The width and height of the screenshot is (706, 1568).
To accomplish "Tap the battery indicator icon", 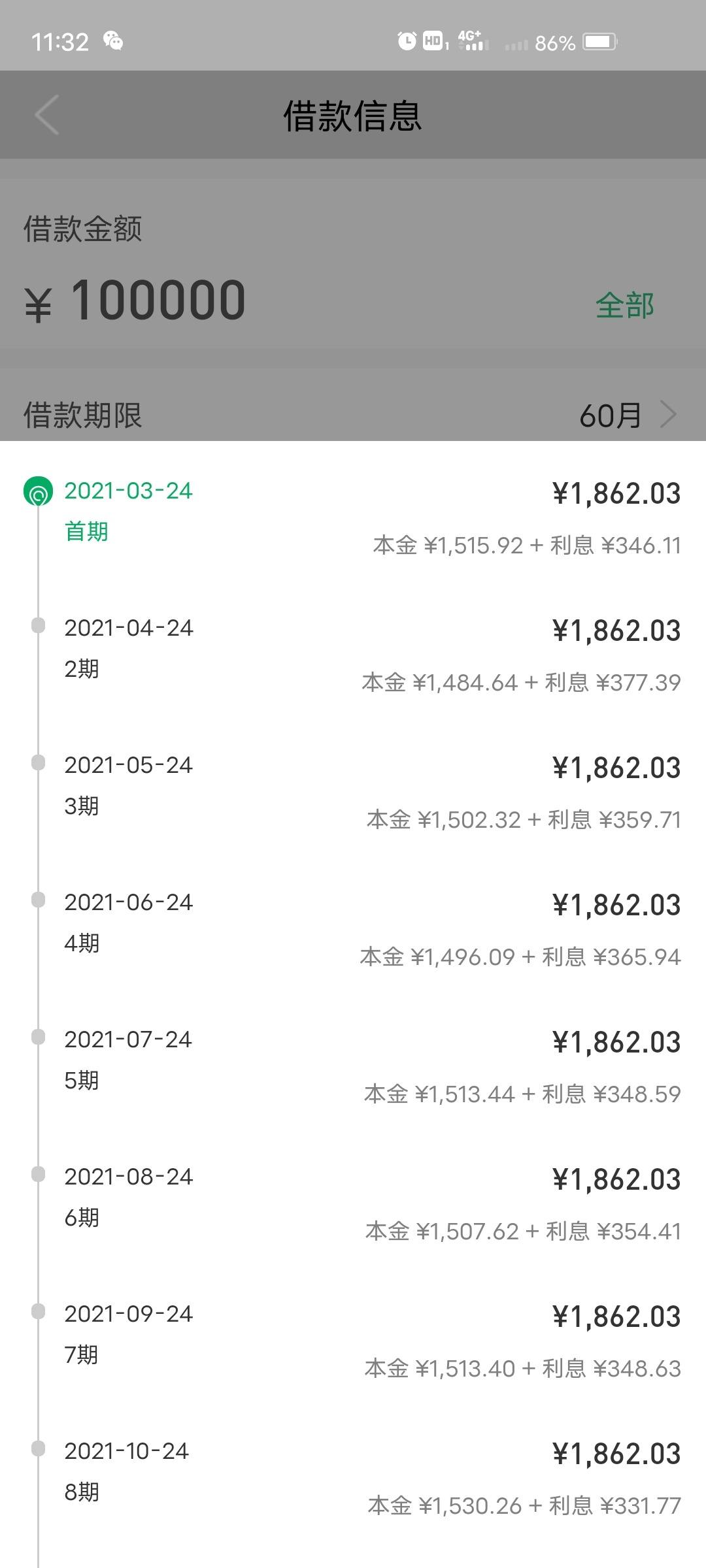I will pos(600,42).
